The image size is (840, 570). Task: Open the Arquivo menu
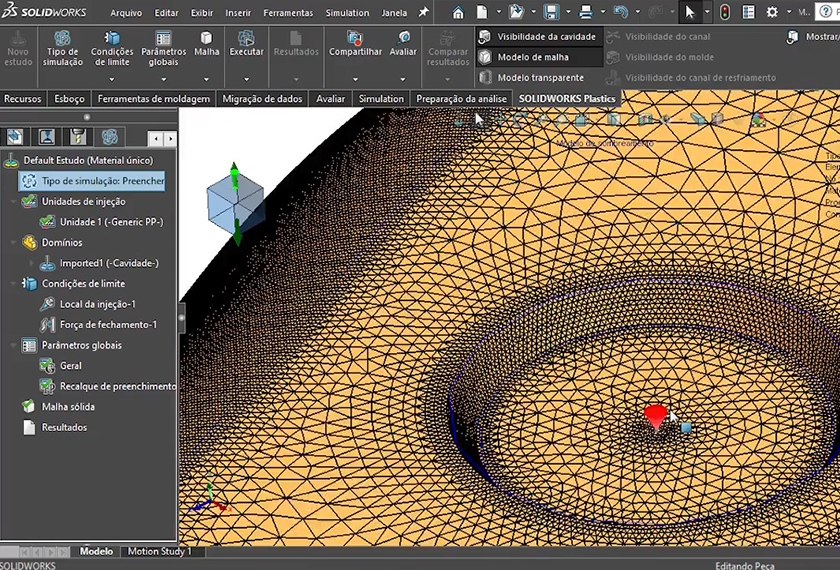tap(126, 13)
